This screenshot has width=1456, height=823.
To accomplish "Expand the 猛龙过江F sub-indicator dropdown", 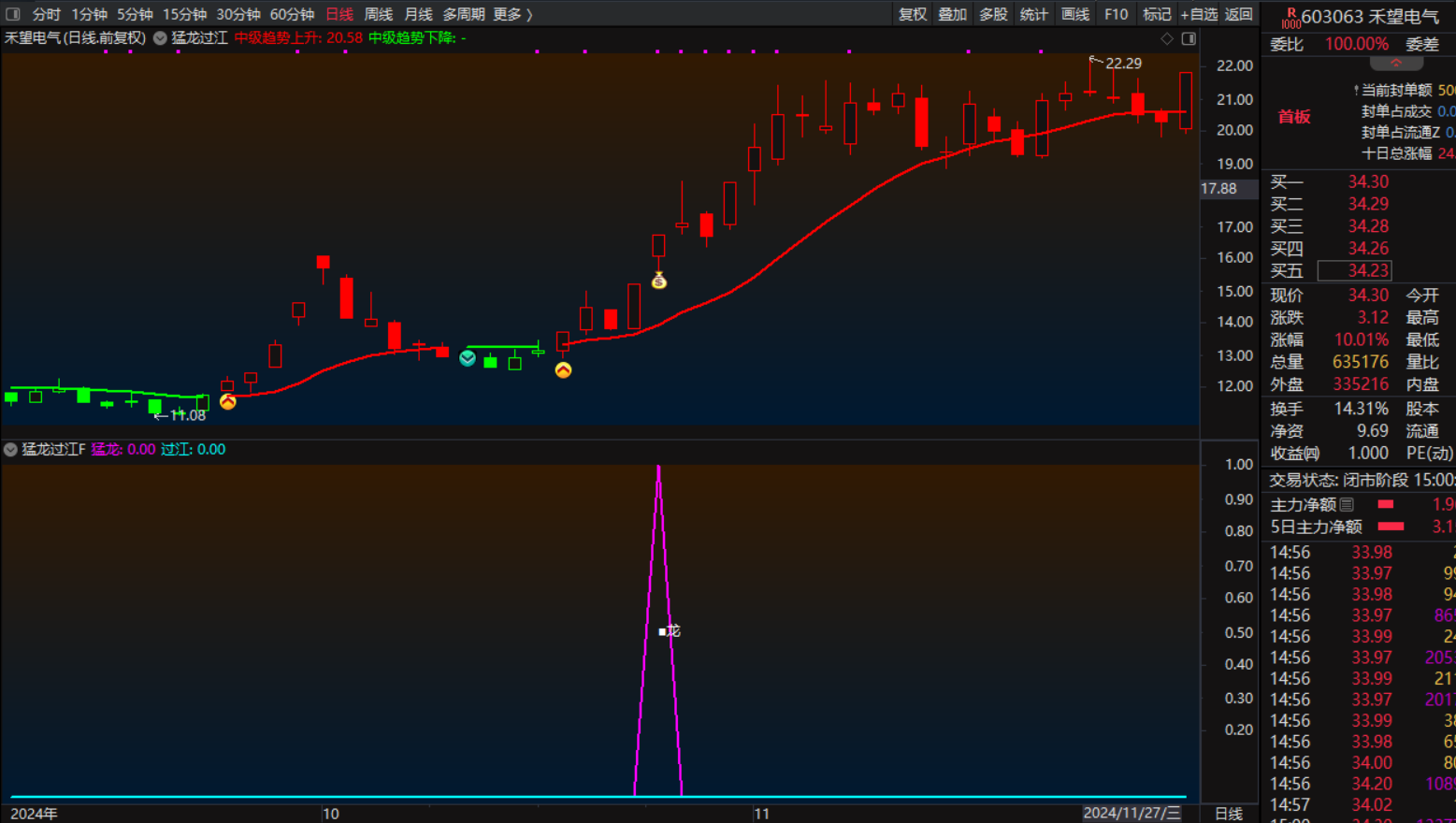I will coord(10,450).
